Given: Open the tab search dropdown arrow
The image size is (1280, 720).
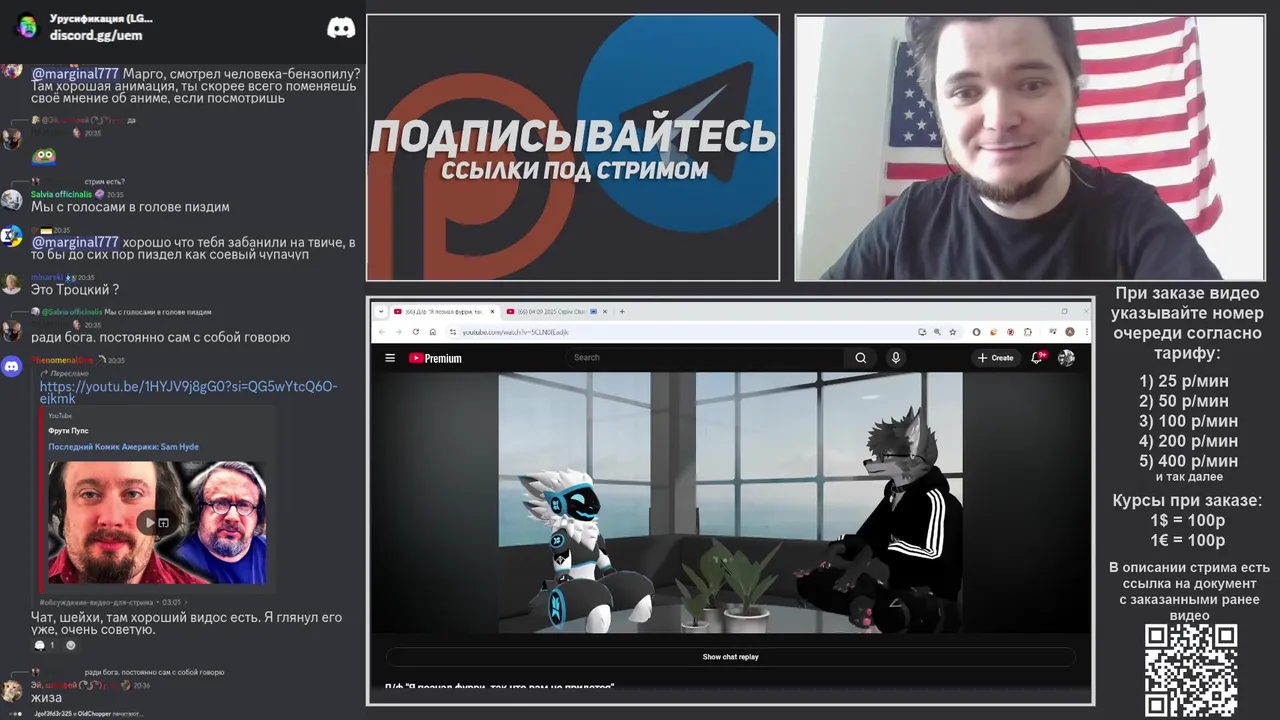Looking at the screenshot, I should (381, 311).
